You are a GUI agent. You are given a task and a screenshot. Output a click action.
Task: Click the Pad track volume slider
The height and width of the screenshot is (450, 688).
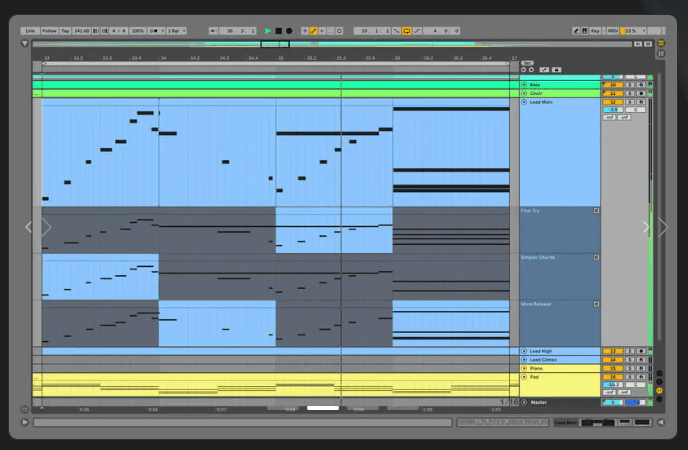613,385
